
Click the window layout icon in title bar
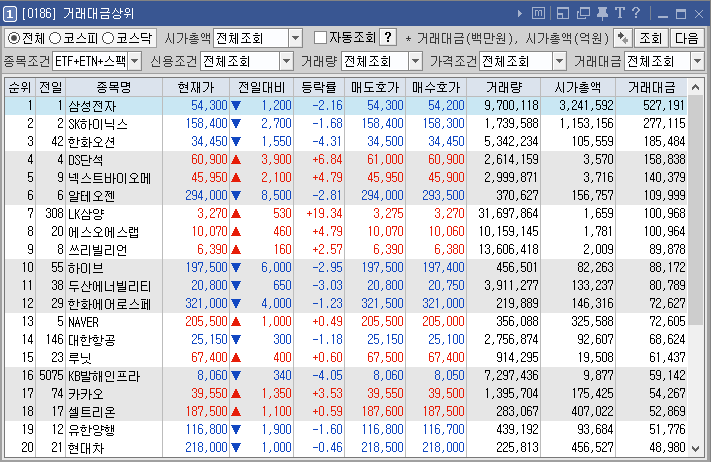(x=563, y=14)
